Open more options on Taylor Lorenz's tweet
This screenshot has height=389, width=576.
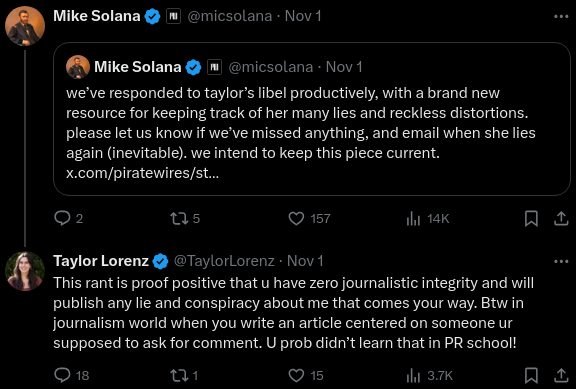click(561, 262)
